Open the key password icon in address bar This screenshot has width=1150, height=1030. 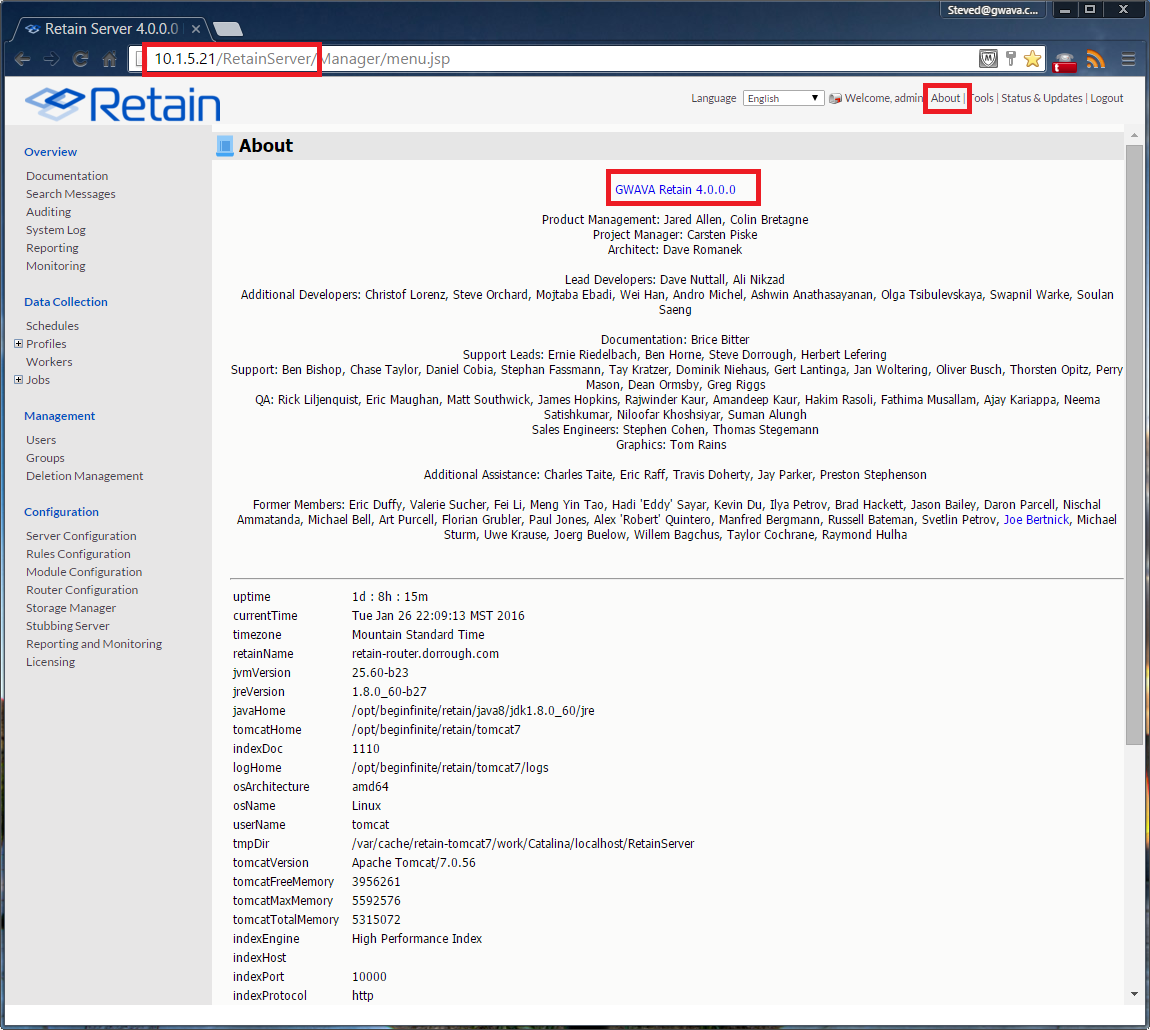[x=1011, y=59]
